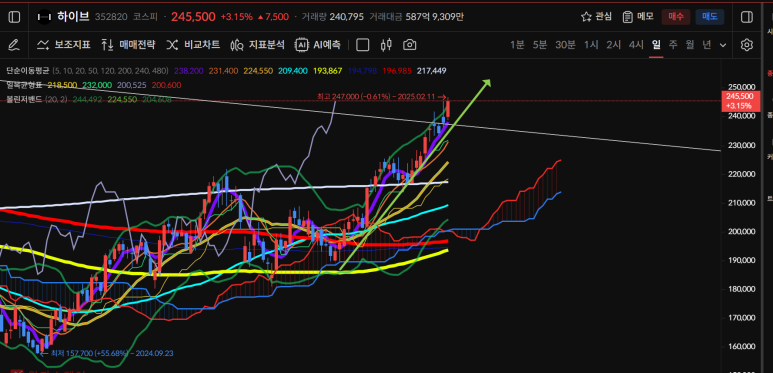The width and height of the screenshot is (773, 373).
Task: Click moving average value 193,867
Action: tap(327, 71)
